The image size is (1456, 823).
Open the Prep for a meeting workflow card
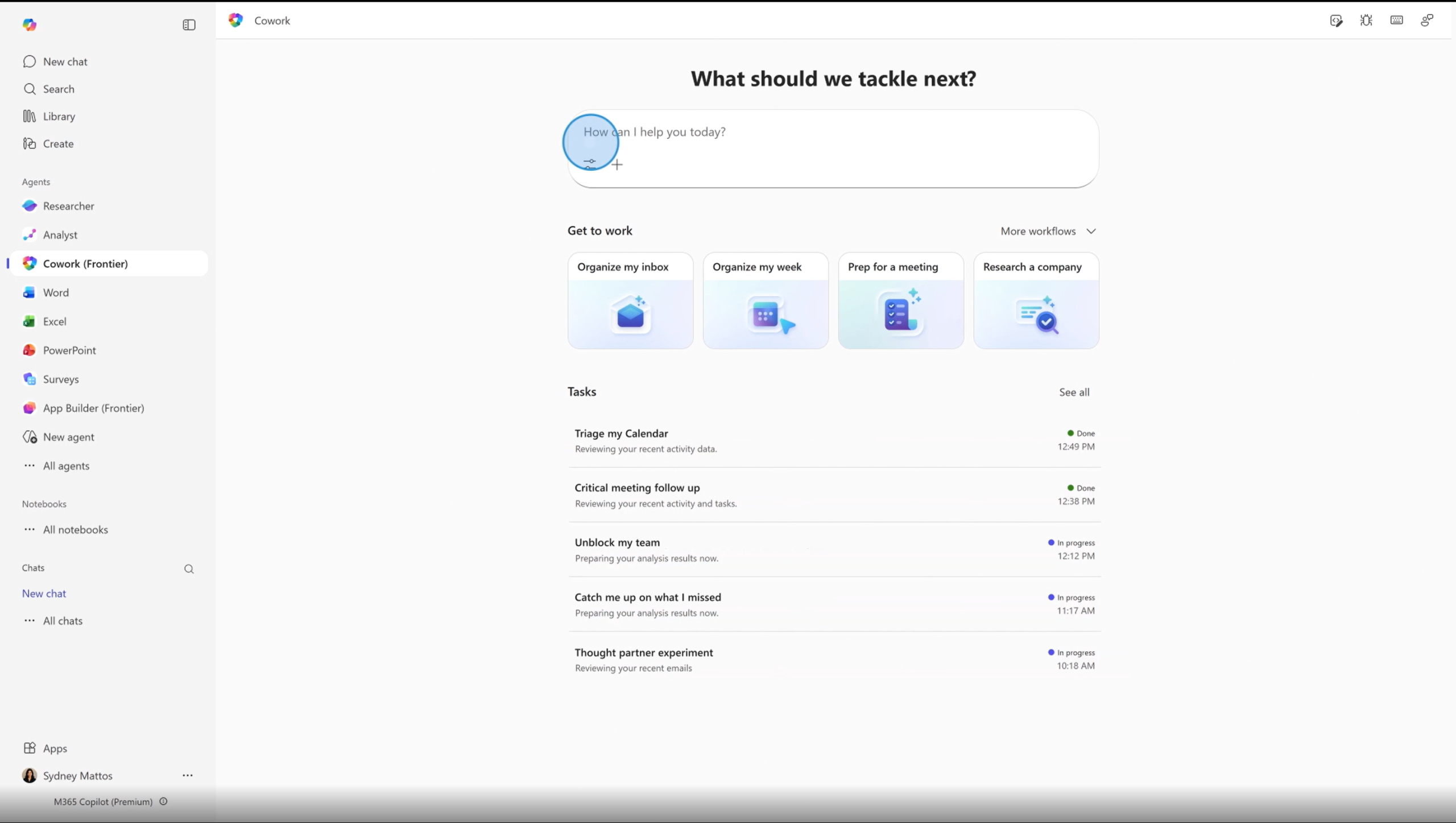[x=901, y=300]
